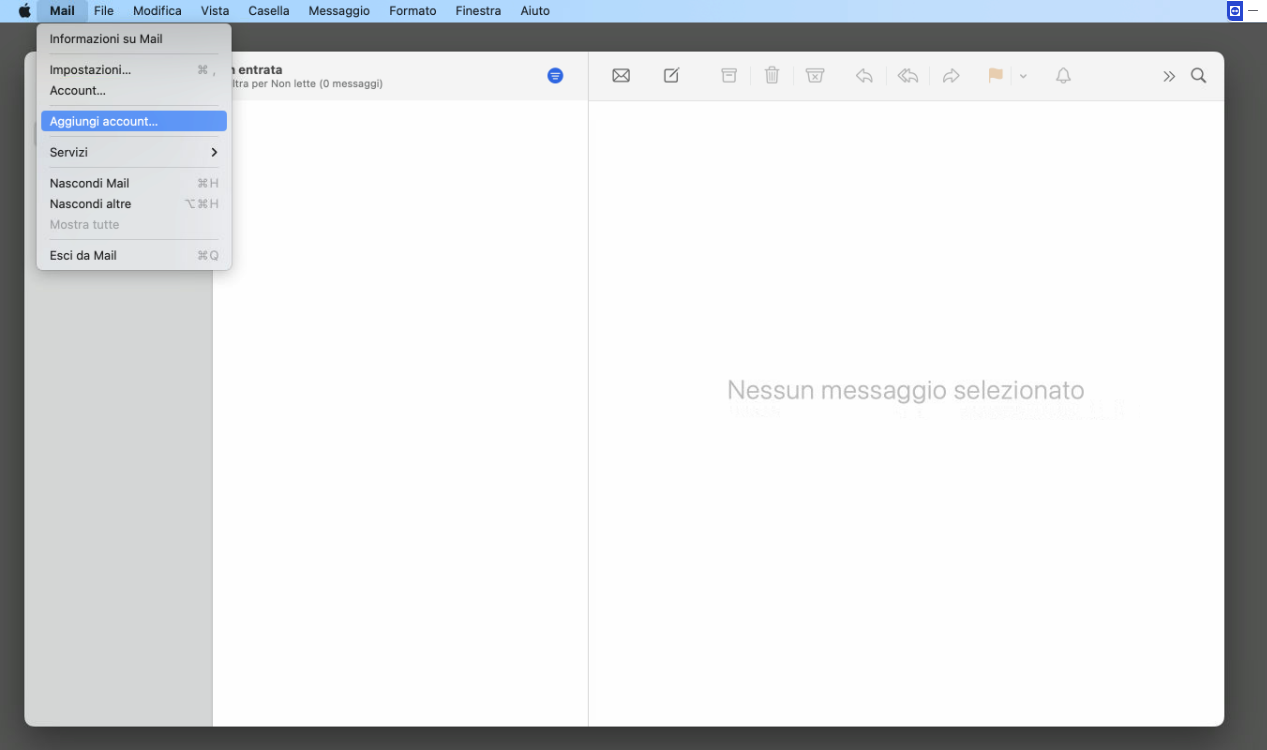The width and height of the screenshot is (1267, 750).
Task: Select Aggiungi account… from Mail menu
Action: click(x=133, y=121)
